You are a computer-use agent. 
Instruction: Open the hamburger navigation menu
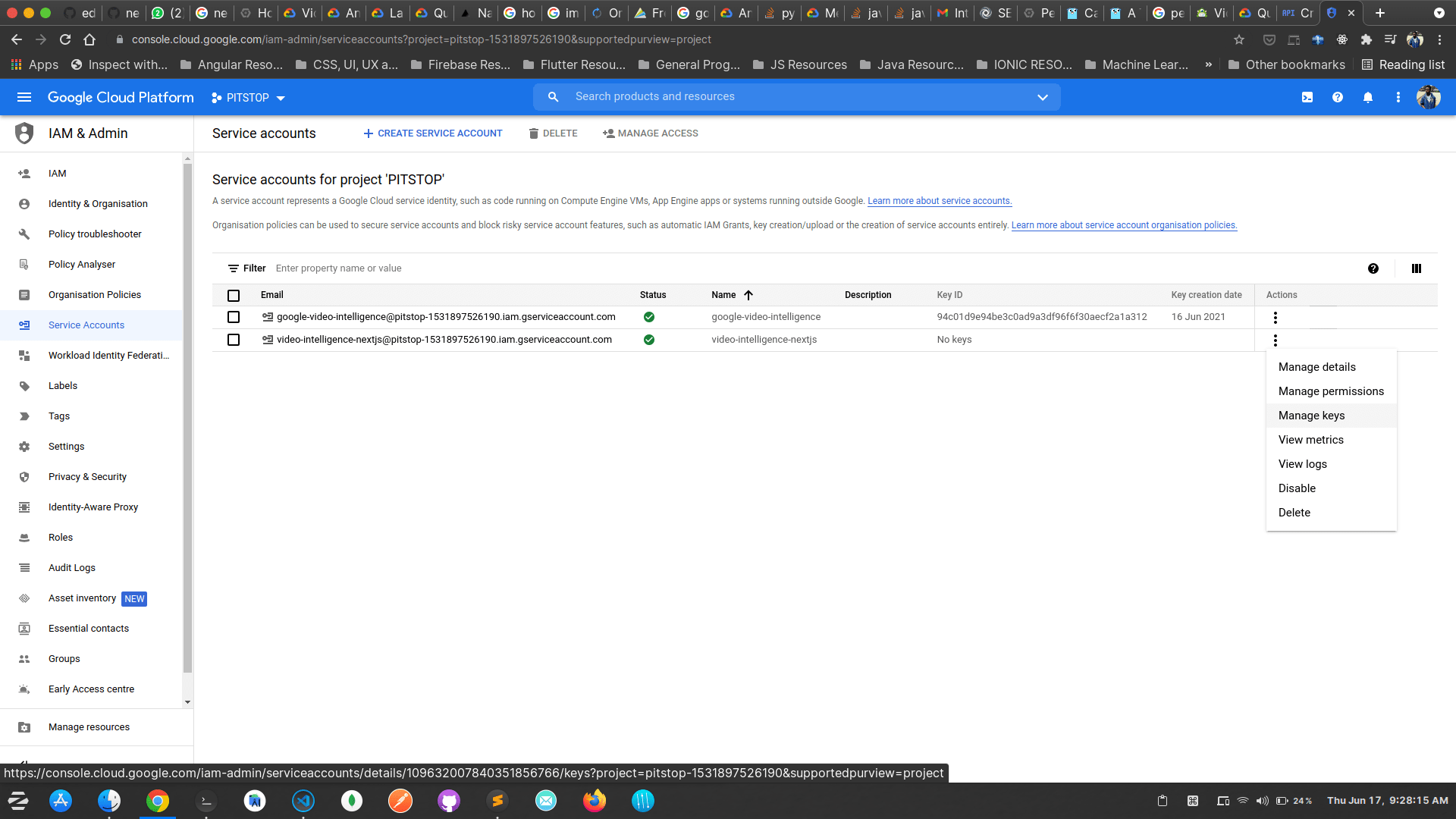tap(24, 97)
